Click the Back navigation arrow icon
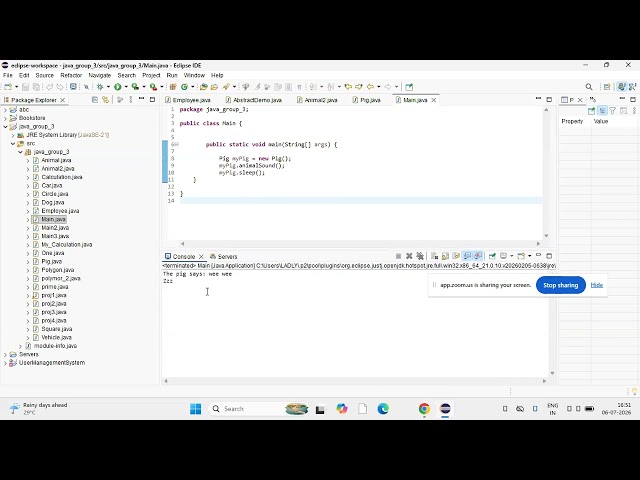The width and height of the screenshot is (640, 480). tap(370, 87)
